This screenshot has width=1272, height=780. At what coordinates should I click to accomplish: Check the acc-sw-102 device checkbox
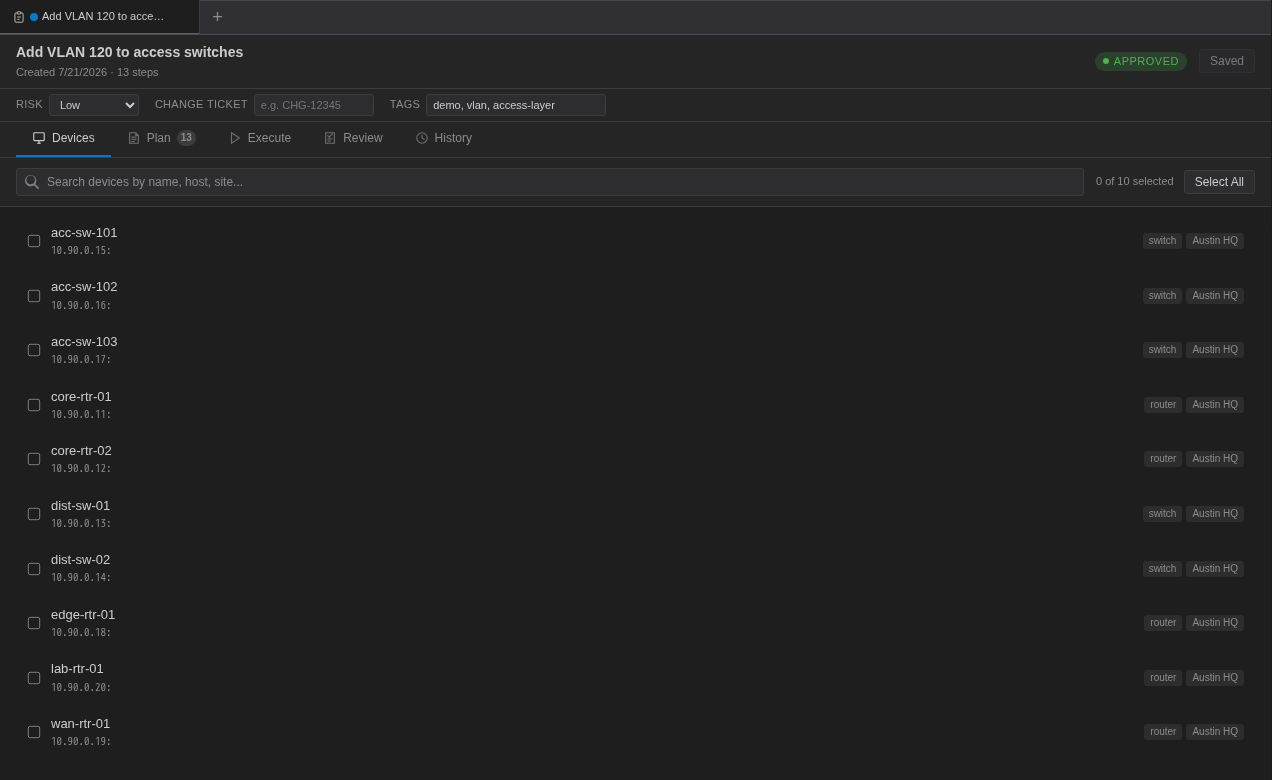[x=34, y=296]
